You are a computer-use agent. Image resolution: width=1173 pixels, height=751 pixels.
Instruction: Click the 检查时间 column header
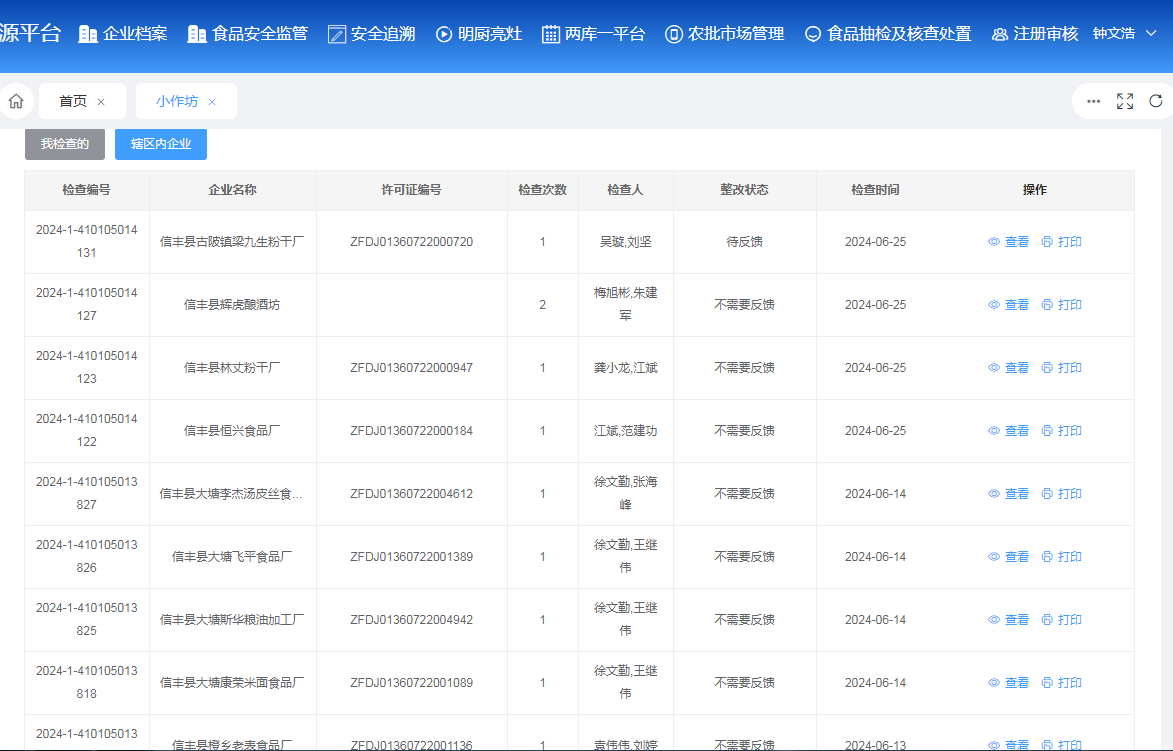[x=875, y=190]
